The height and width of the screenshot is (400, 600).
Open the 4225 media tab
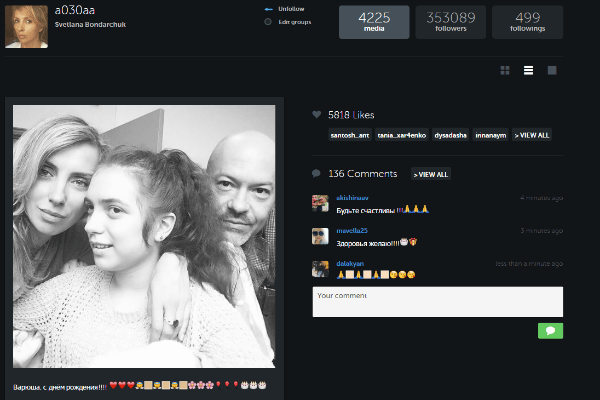[x=374, y=22]
